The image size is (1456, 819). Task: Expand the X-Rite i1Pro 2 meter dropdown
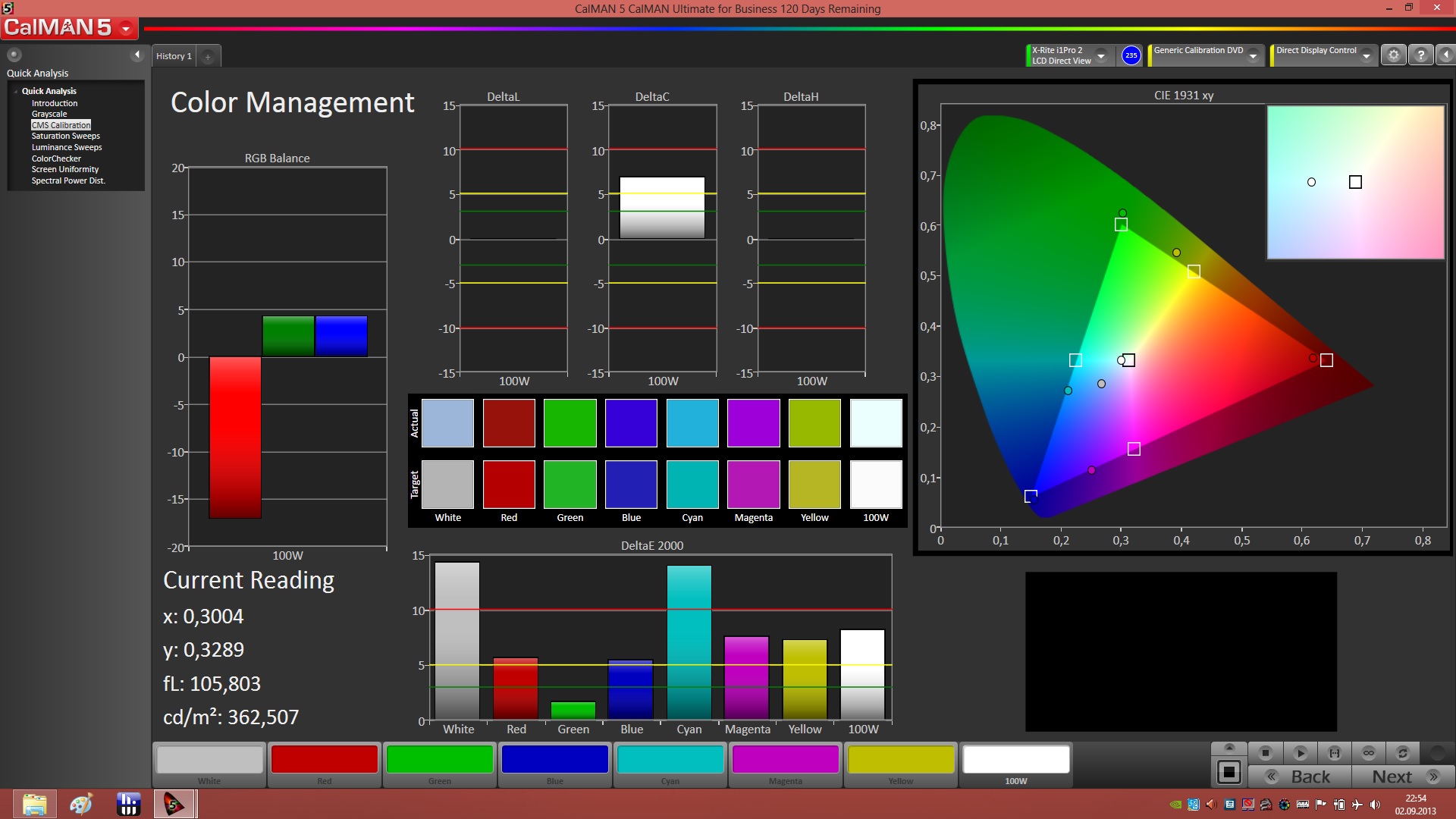click(x=1101, y=56)
